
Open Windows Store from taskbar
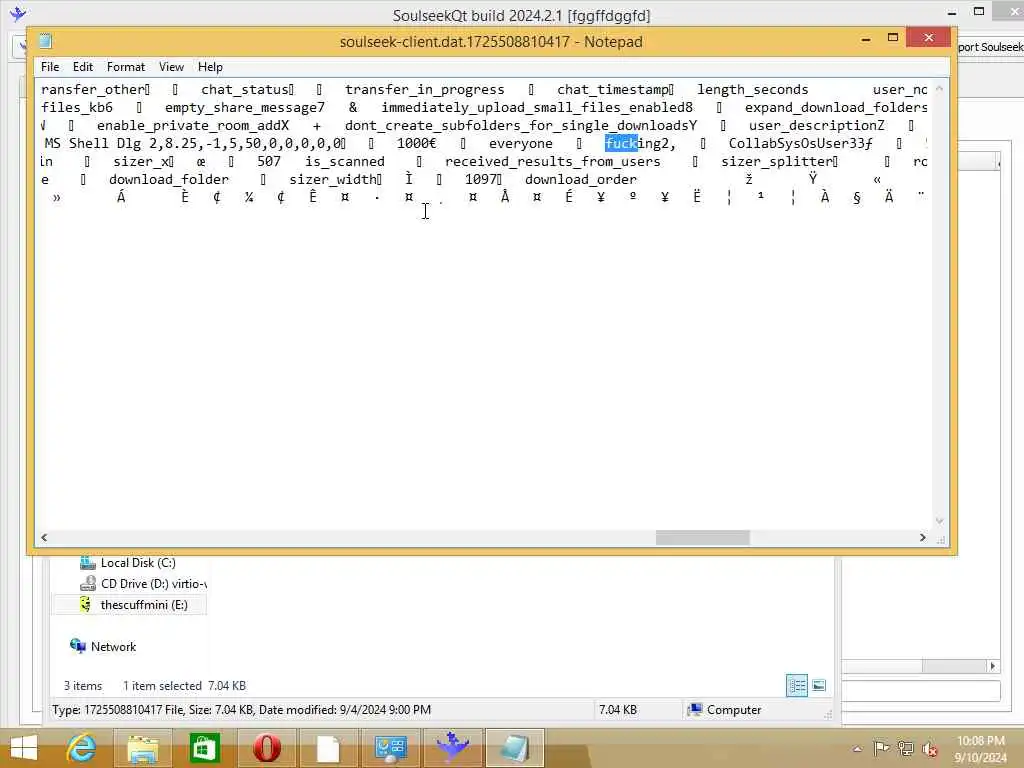(x=204, y=748)
